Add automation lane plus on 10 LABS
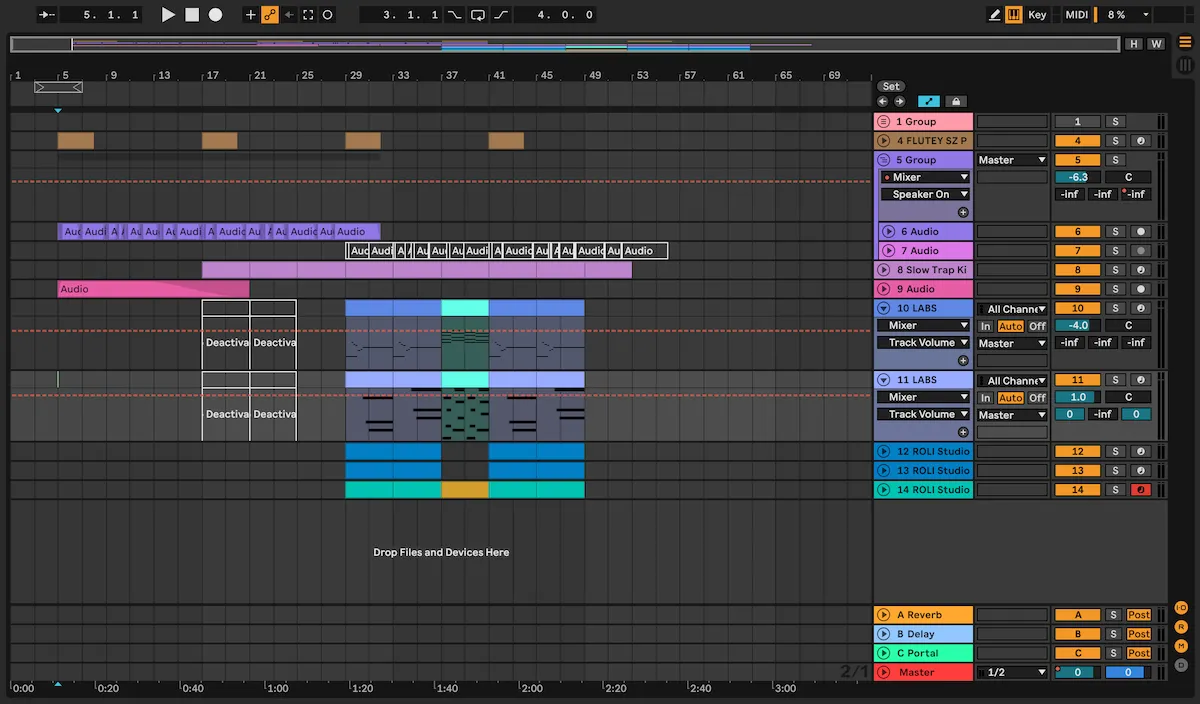This screenshot has height=704, width=1200. [963, 360]
